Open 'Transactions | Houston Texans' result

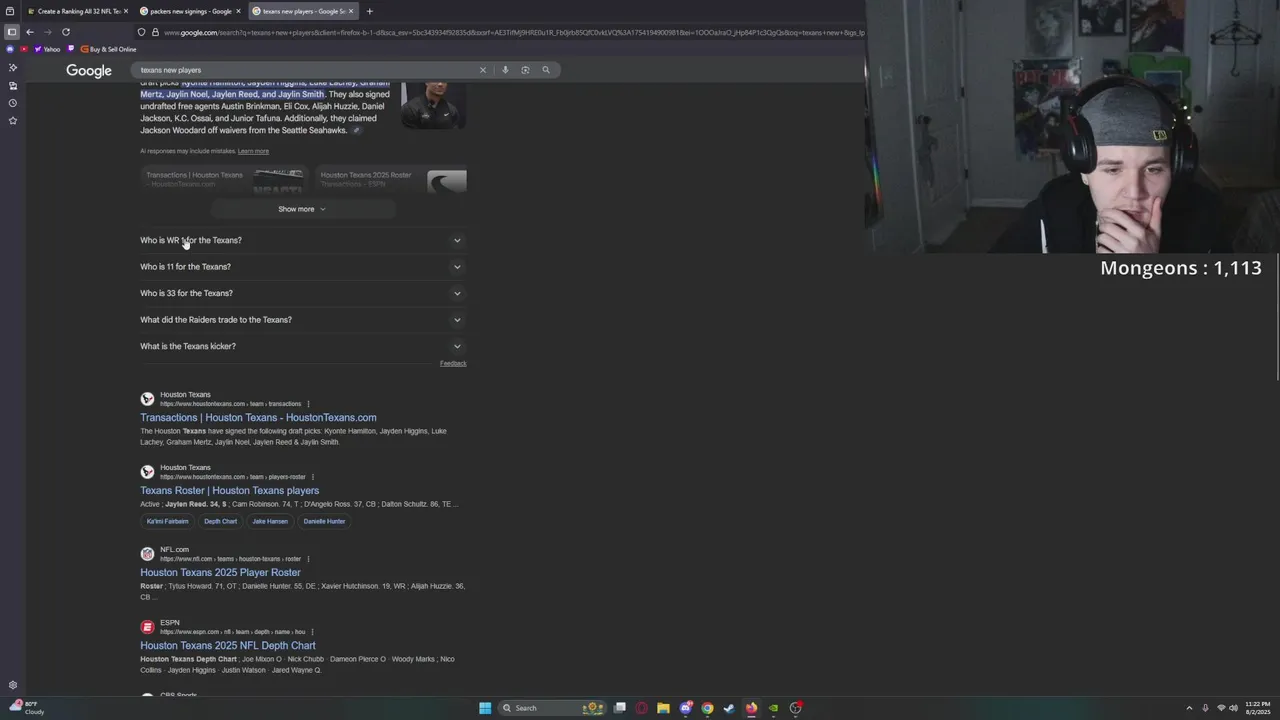pos(258,418)
